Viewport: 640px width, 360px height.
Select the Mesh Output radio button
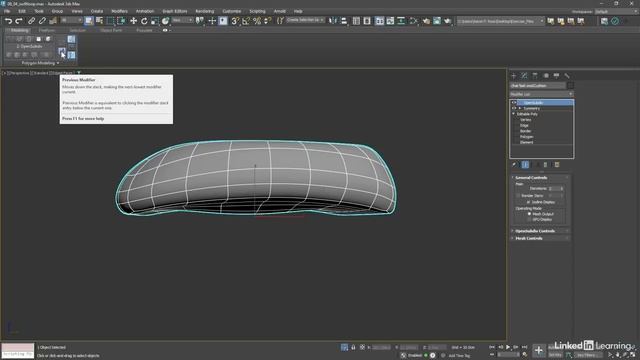tap(529, 214)
